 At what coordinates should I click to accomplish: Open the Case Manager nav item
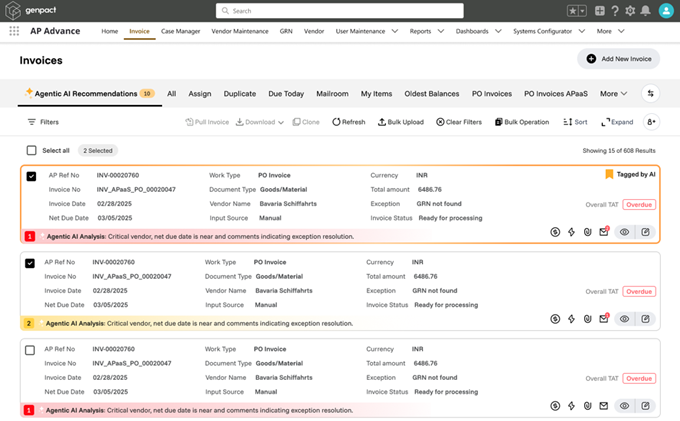tap(180, 31)
